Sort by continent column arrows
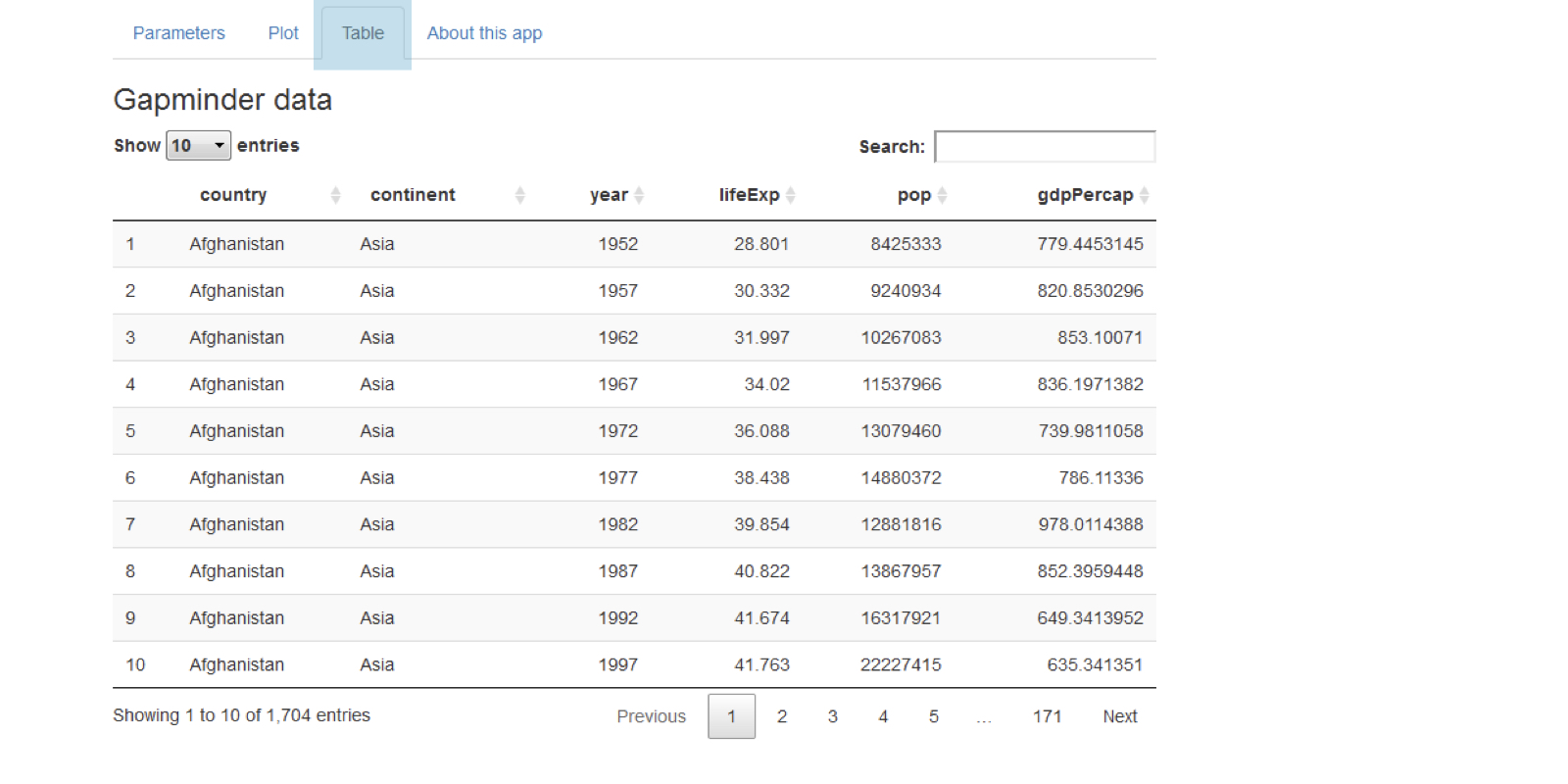1568x784 pixels. click(x=519, y=195)
